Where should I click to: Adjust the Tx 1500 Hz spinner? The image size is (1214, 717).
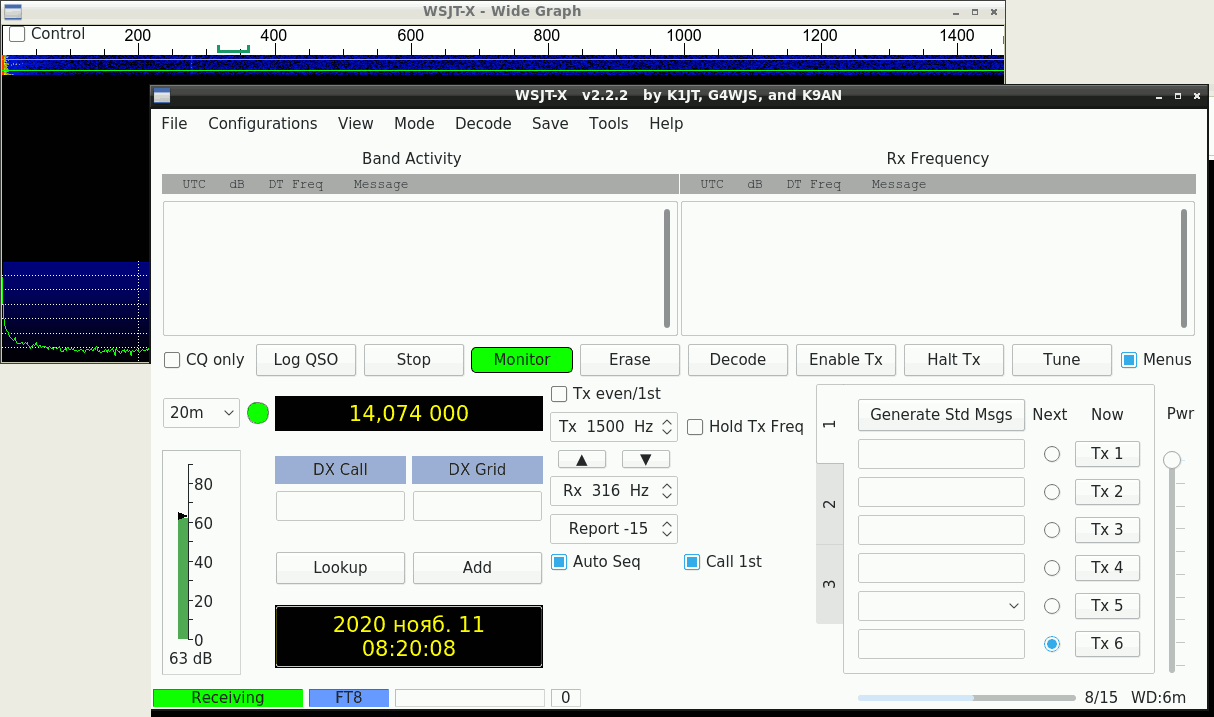(x=614, y=427)
